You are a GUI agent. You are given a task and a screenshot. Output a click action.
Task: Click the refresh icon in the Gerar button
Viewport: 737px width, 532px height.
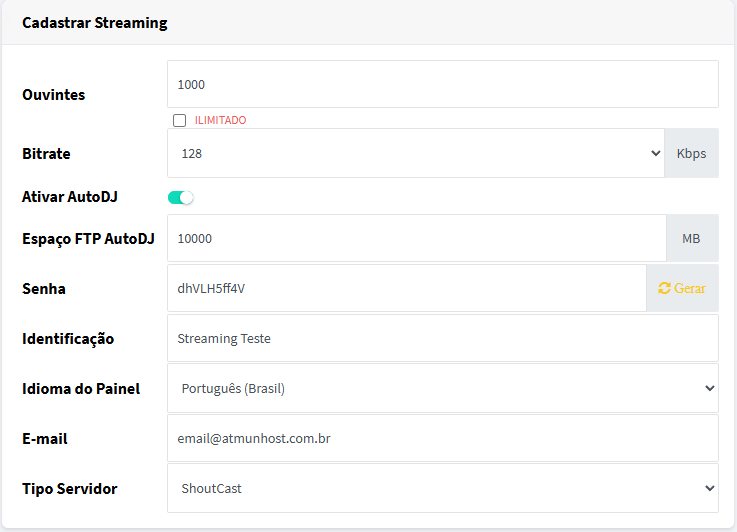click(x=664, y=288)
